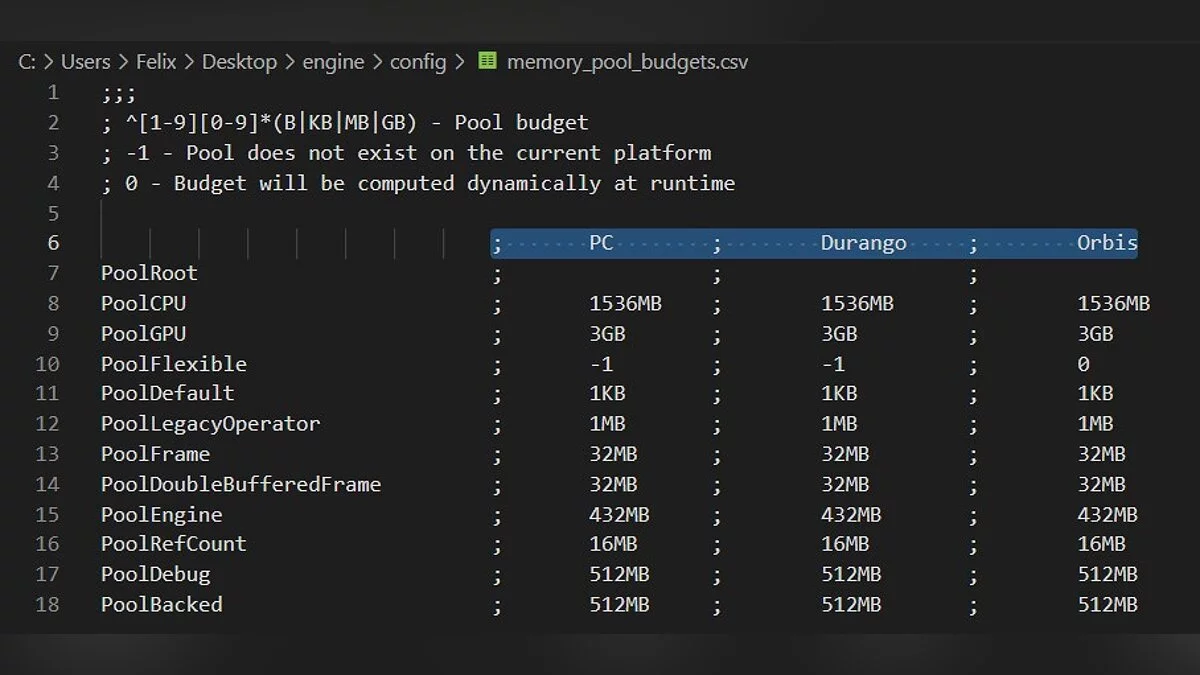Open the config folder breadcrumb

(418, 62)
